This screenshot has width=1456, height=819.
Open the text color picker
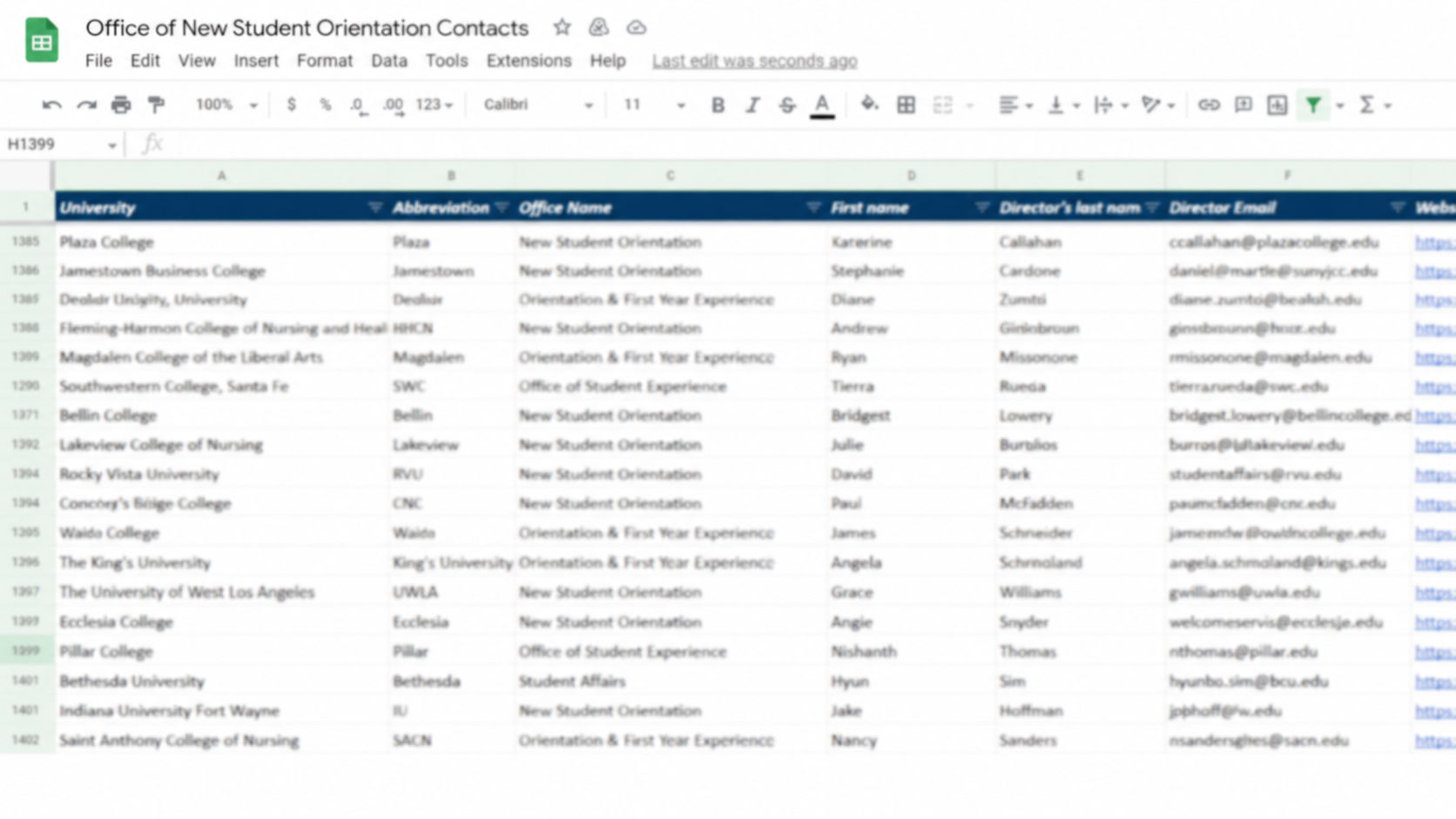point(822,106)
